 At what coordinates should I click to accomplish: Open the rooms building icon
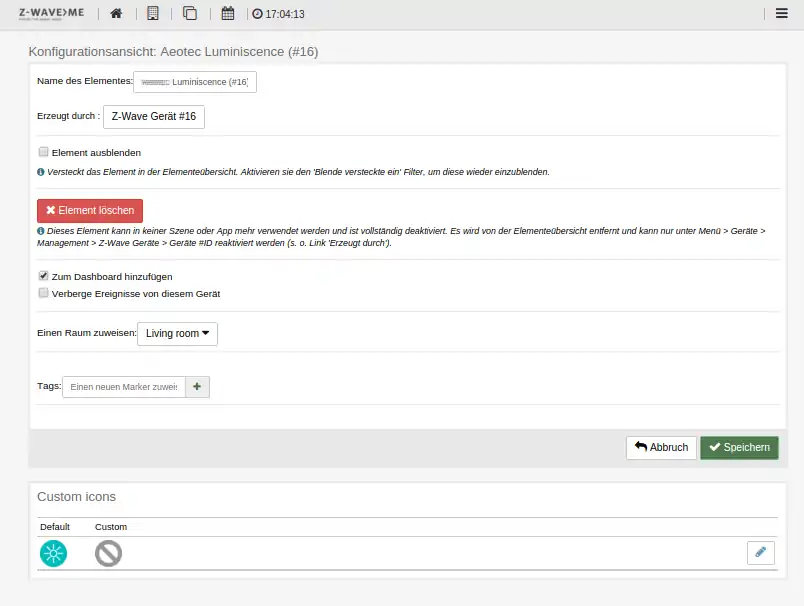(x=153, y=13)
